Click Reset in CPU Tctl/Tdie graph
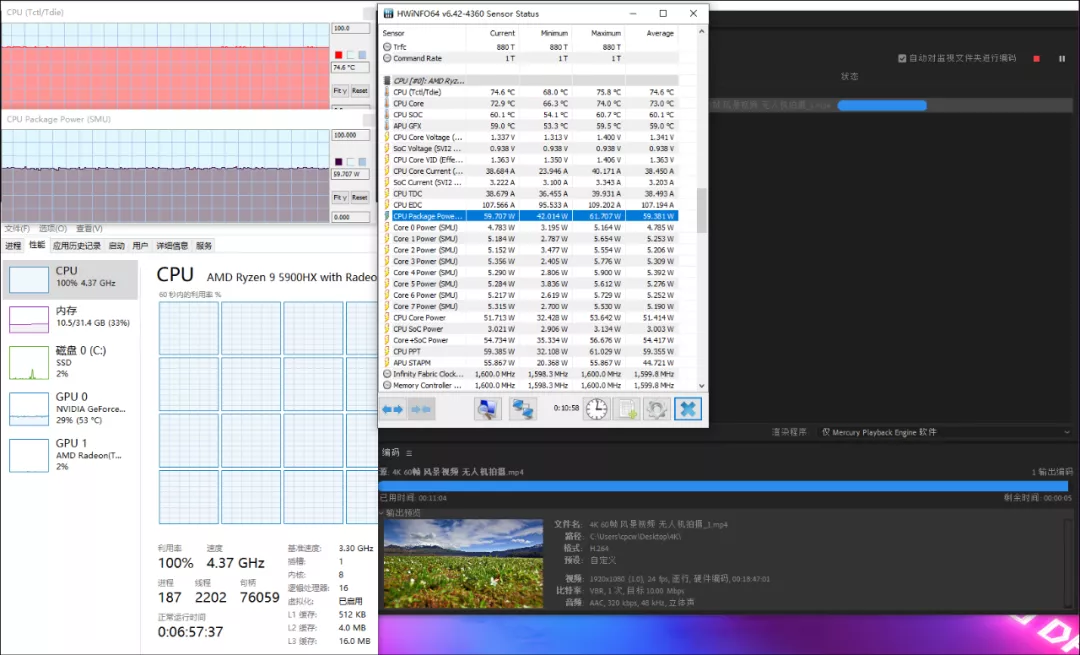Viewport: 1080px width, 655px height. pos(360,90)
